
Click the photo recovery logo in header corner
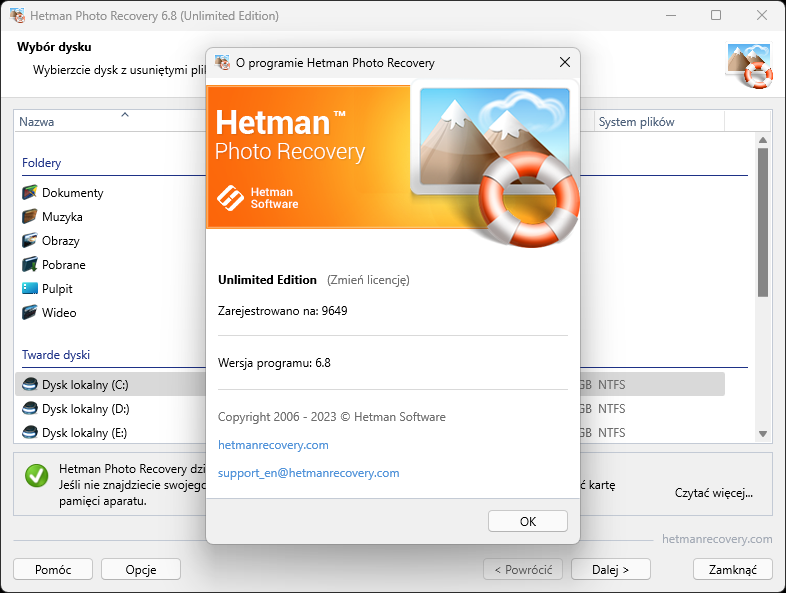[749, 66]
